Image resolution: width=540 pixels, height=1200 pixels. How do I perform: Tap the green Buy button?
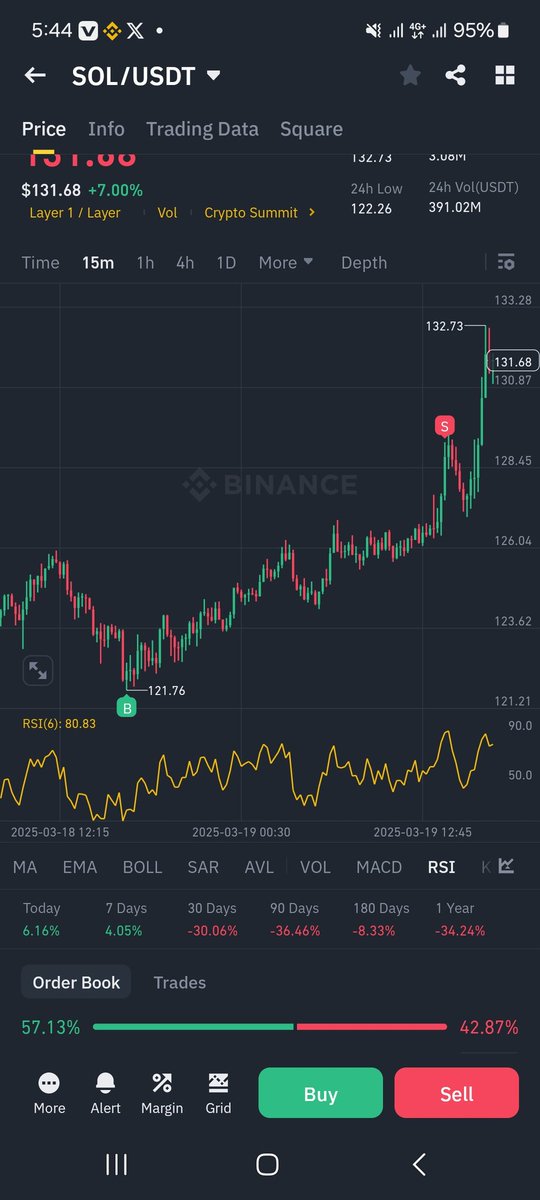(320, 1093)
